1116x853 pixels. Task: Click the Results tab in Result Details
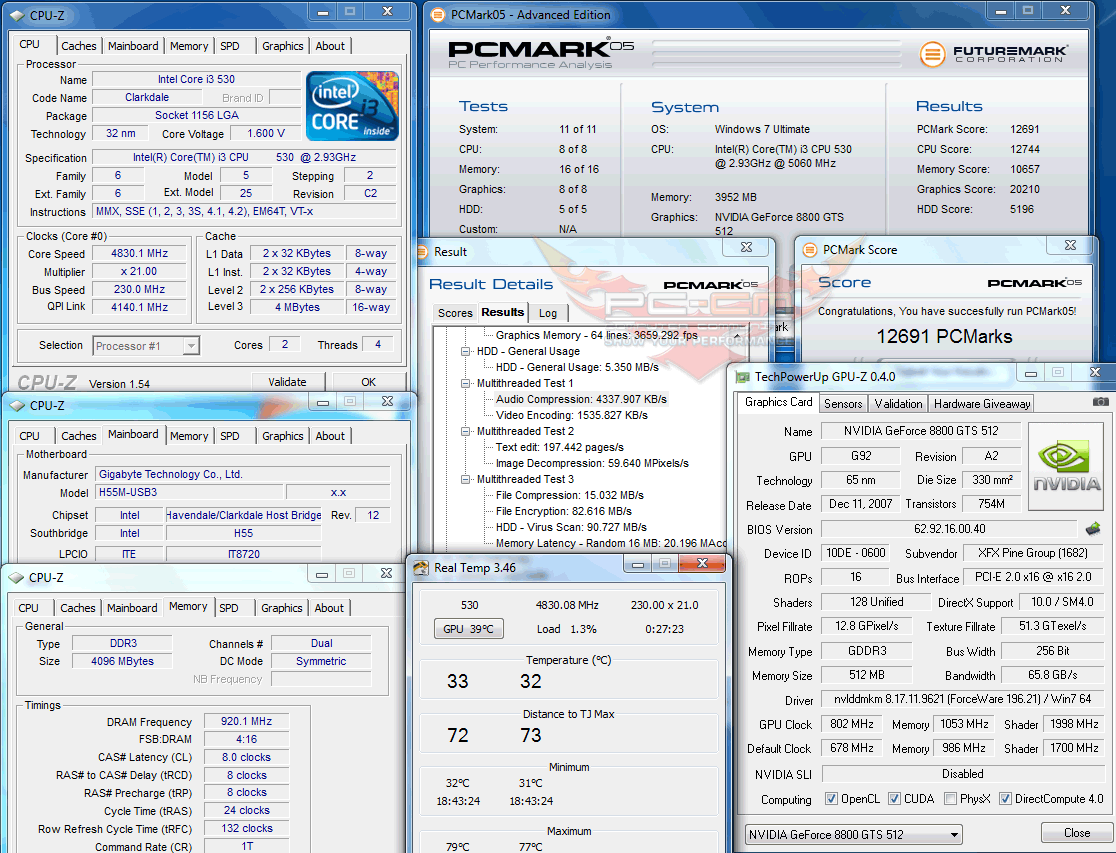(502, 312)
